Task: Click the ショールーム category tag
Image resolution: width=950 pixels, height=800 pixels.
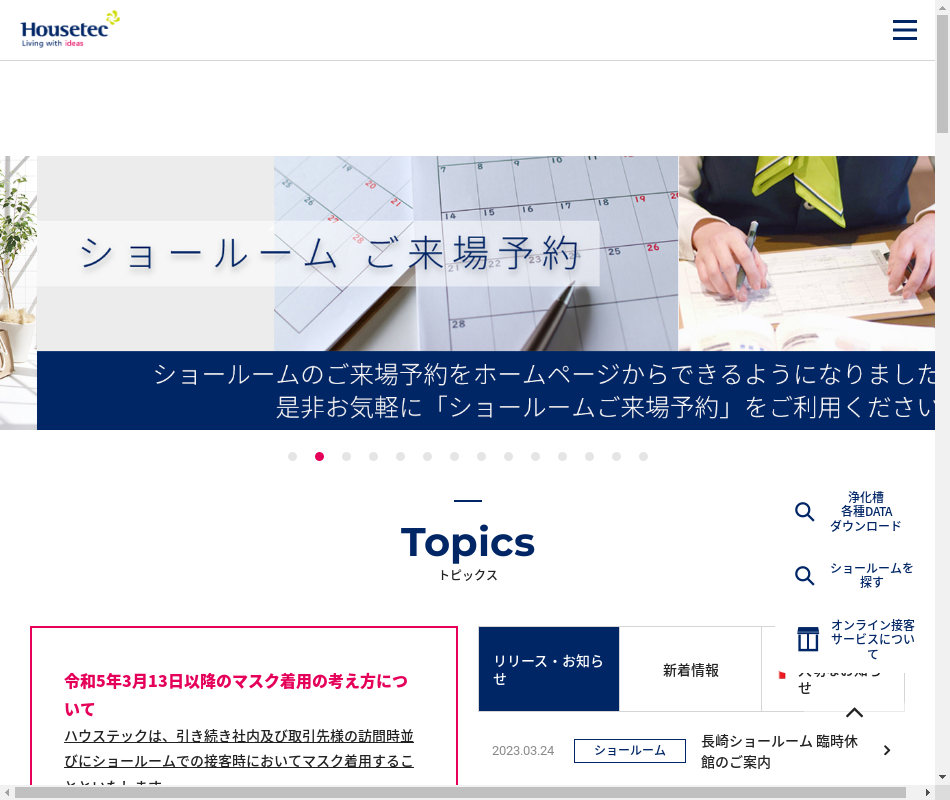Action: coord(629,750)
